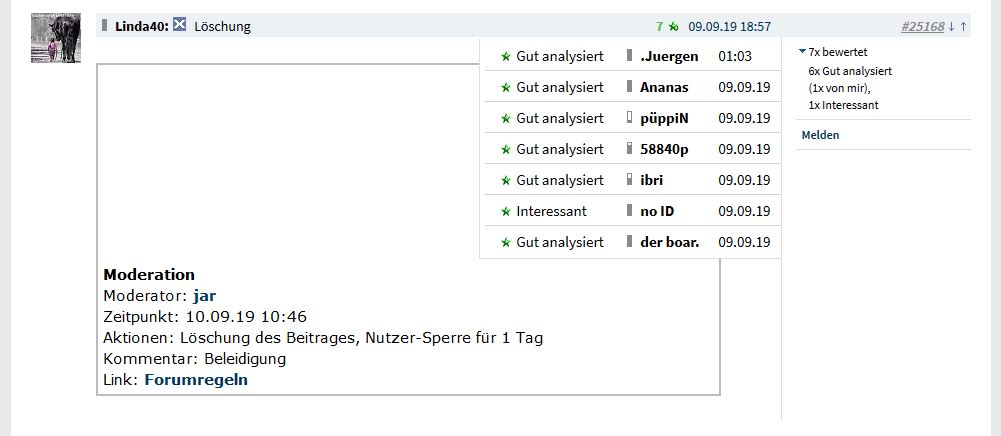Select user .Juergen in ratings list
This screenshot has height=436, width=1001.
[671, 56]
